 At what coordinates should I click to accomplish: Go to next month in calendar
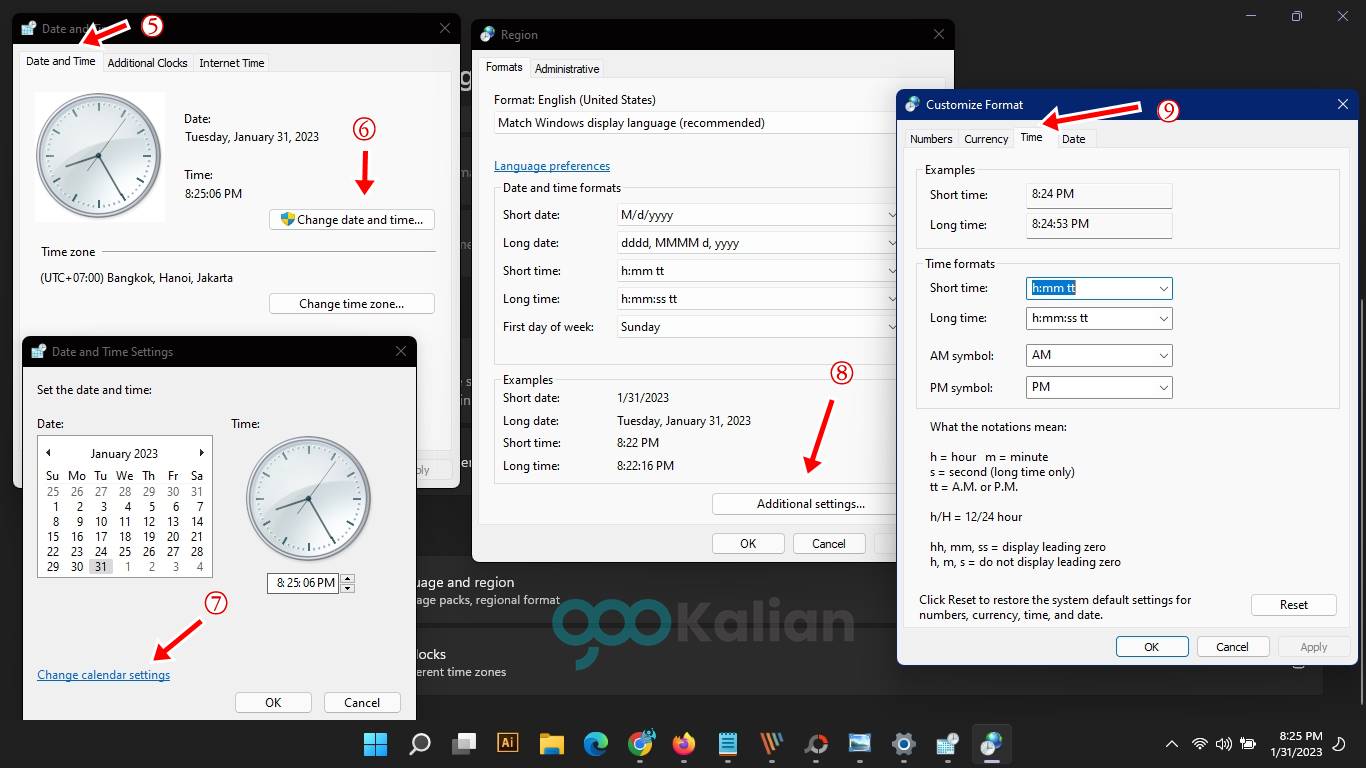click(201, 453)
